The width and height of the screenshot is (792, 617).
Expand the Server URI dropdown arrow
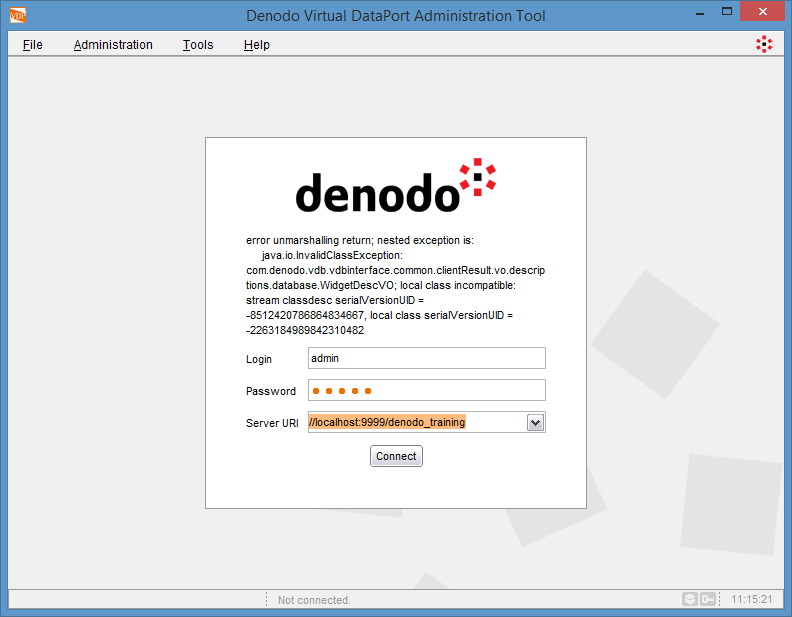coord(535,423)
